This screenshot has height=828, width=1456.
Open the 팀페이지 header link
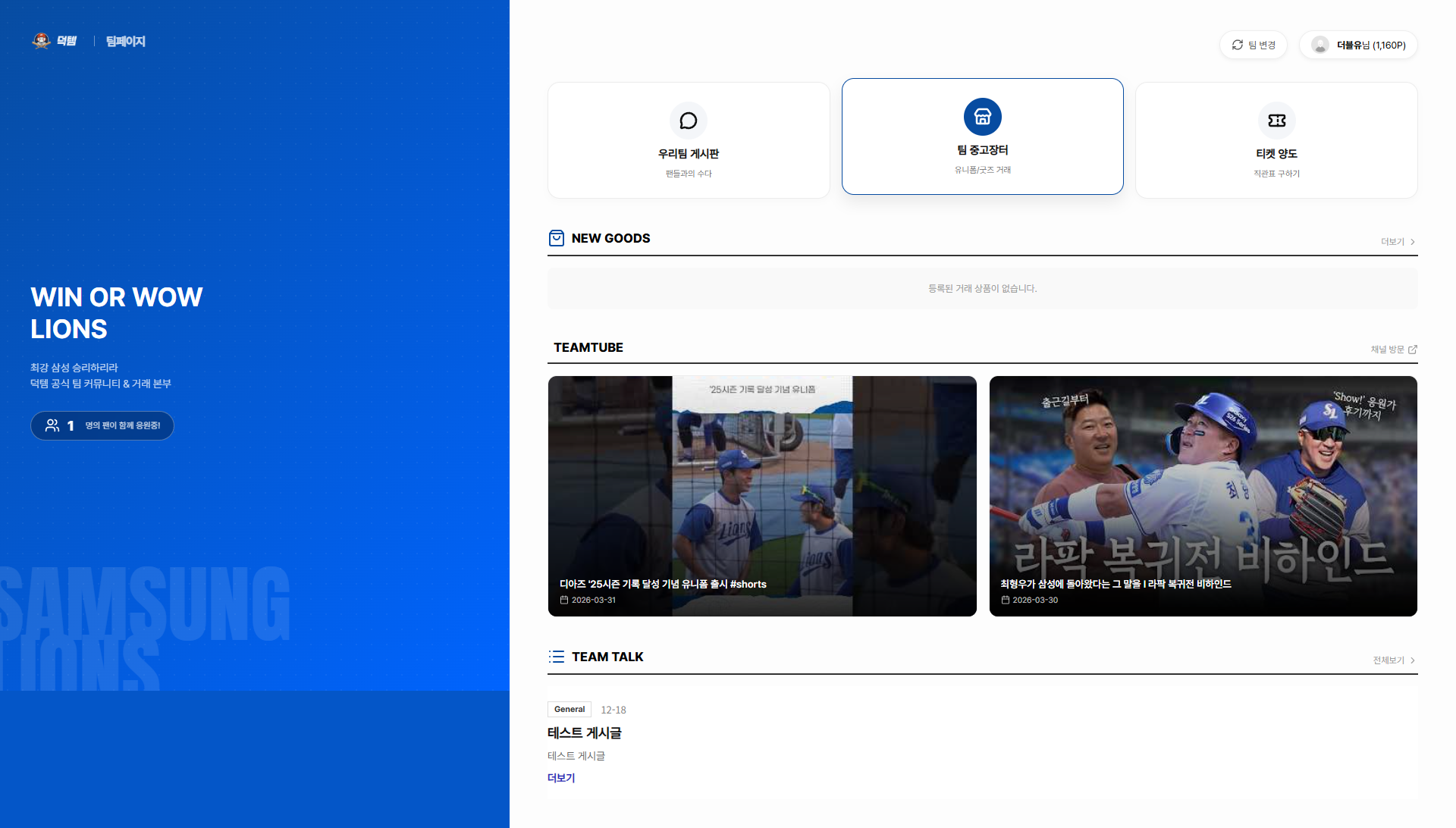[125, 42]
